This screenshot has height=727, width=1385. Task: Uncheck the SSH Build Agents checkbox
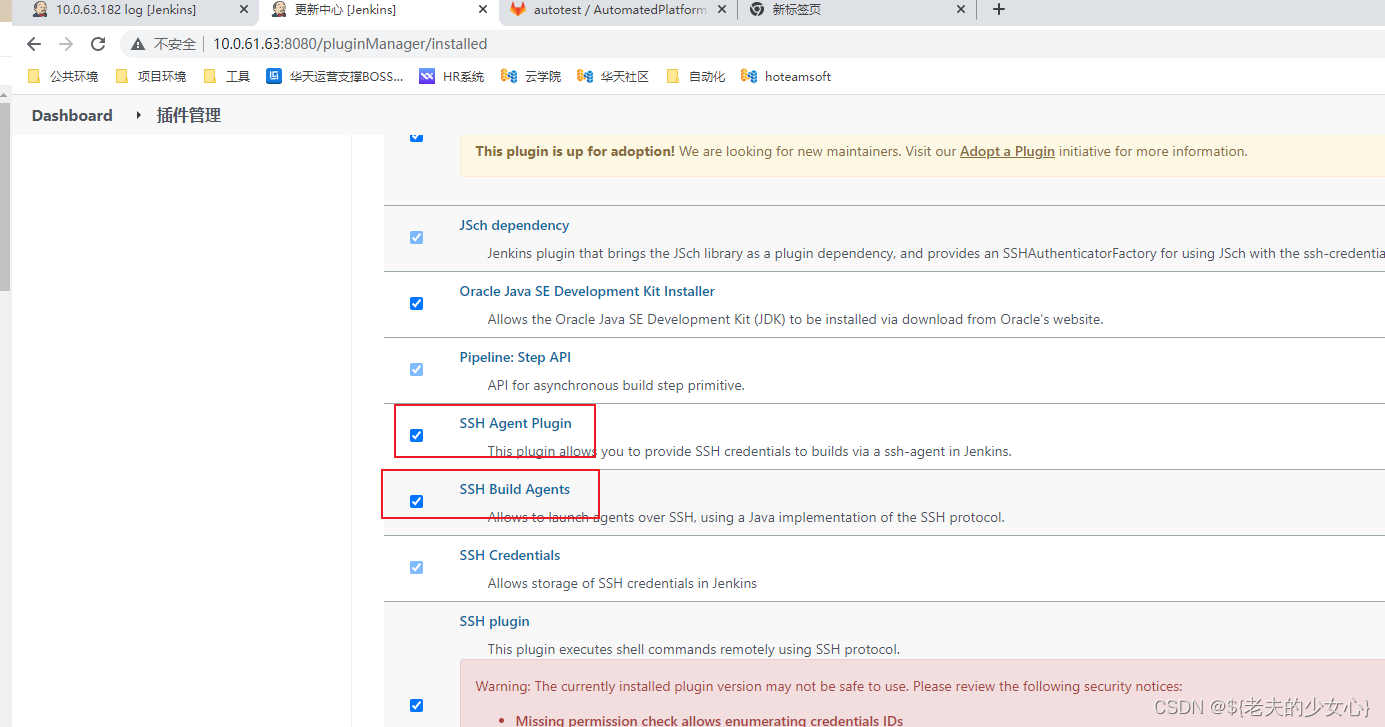pyautogui.click(x=417, y=502)
